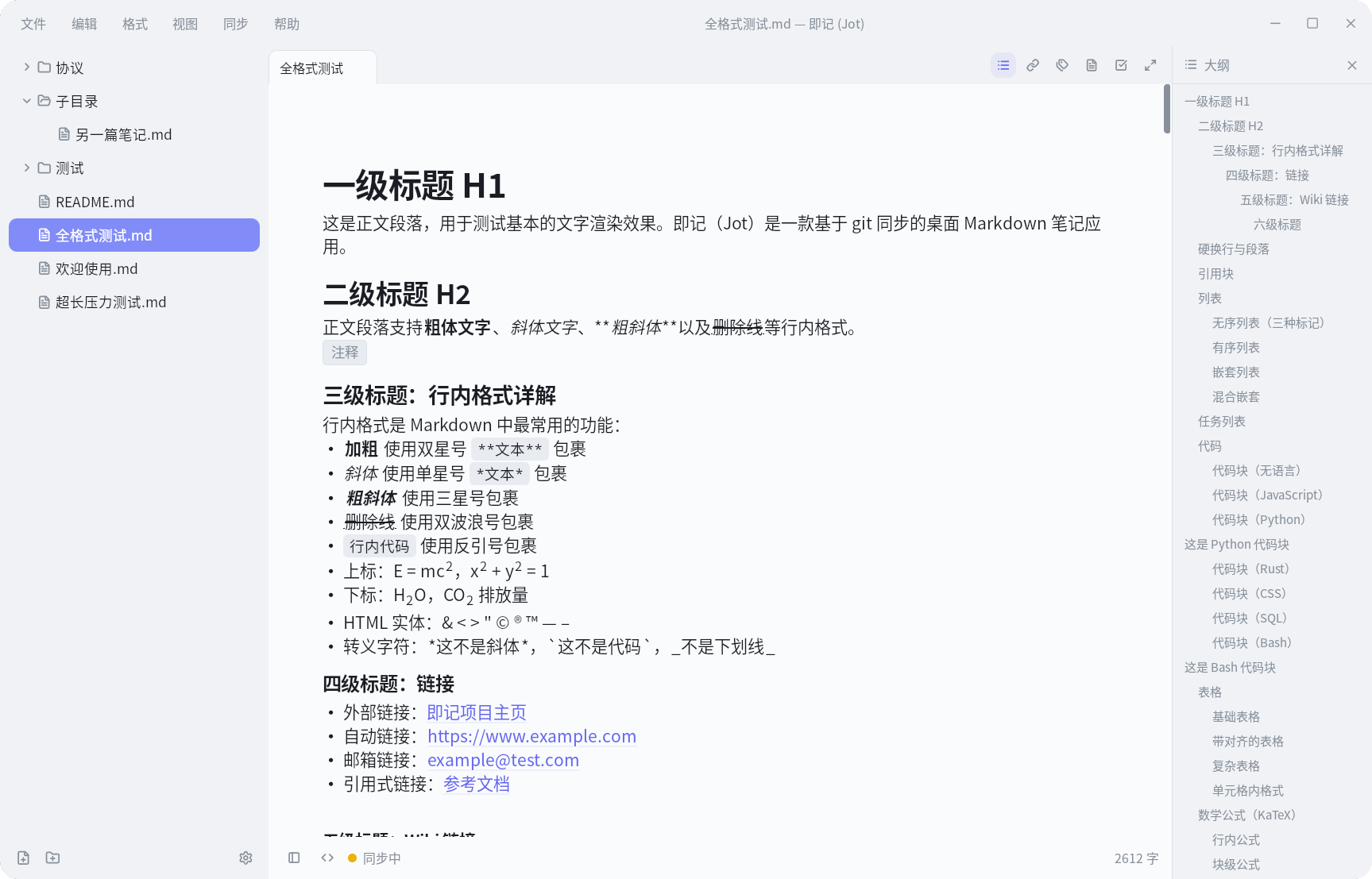Open settings gear in sidebar footer
The height and width of the screenshot is (879, 1372).
(x=245, y=858)
